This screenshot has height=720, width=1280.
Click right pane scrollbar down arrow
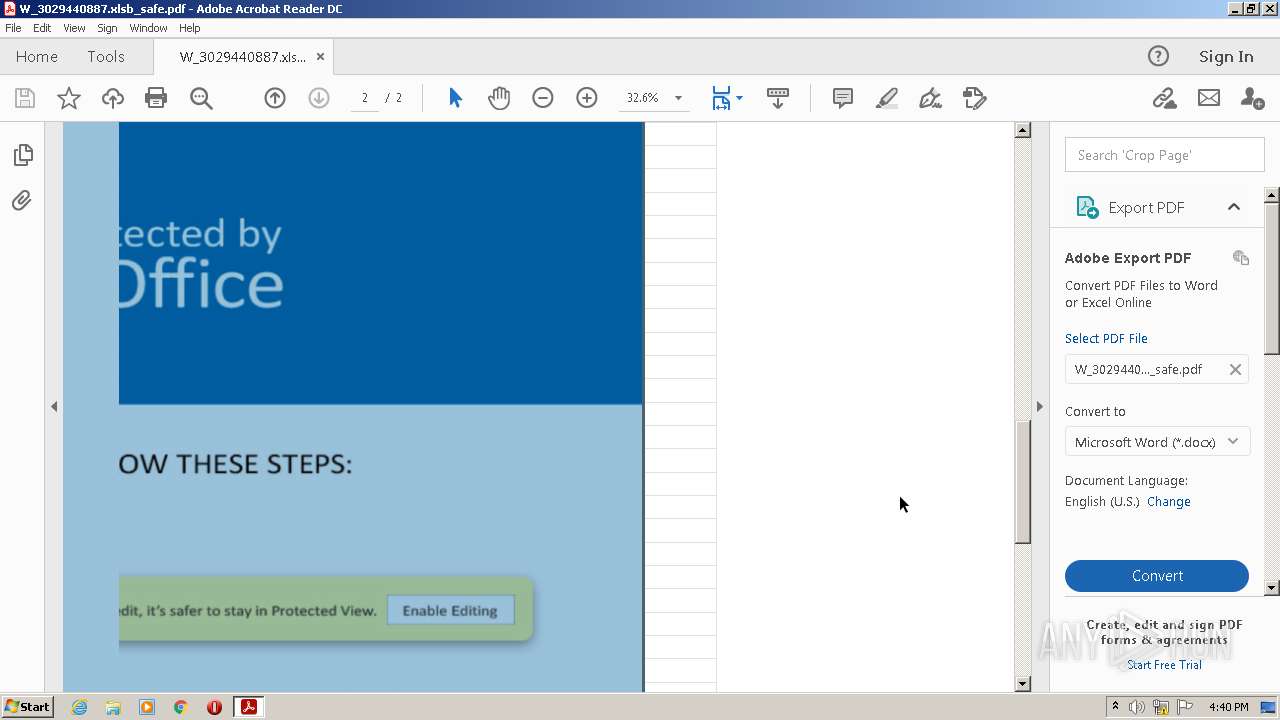pyautogui.click(x=1272, y=588)
